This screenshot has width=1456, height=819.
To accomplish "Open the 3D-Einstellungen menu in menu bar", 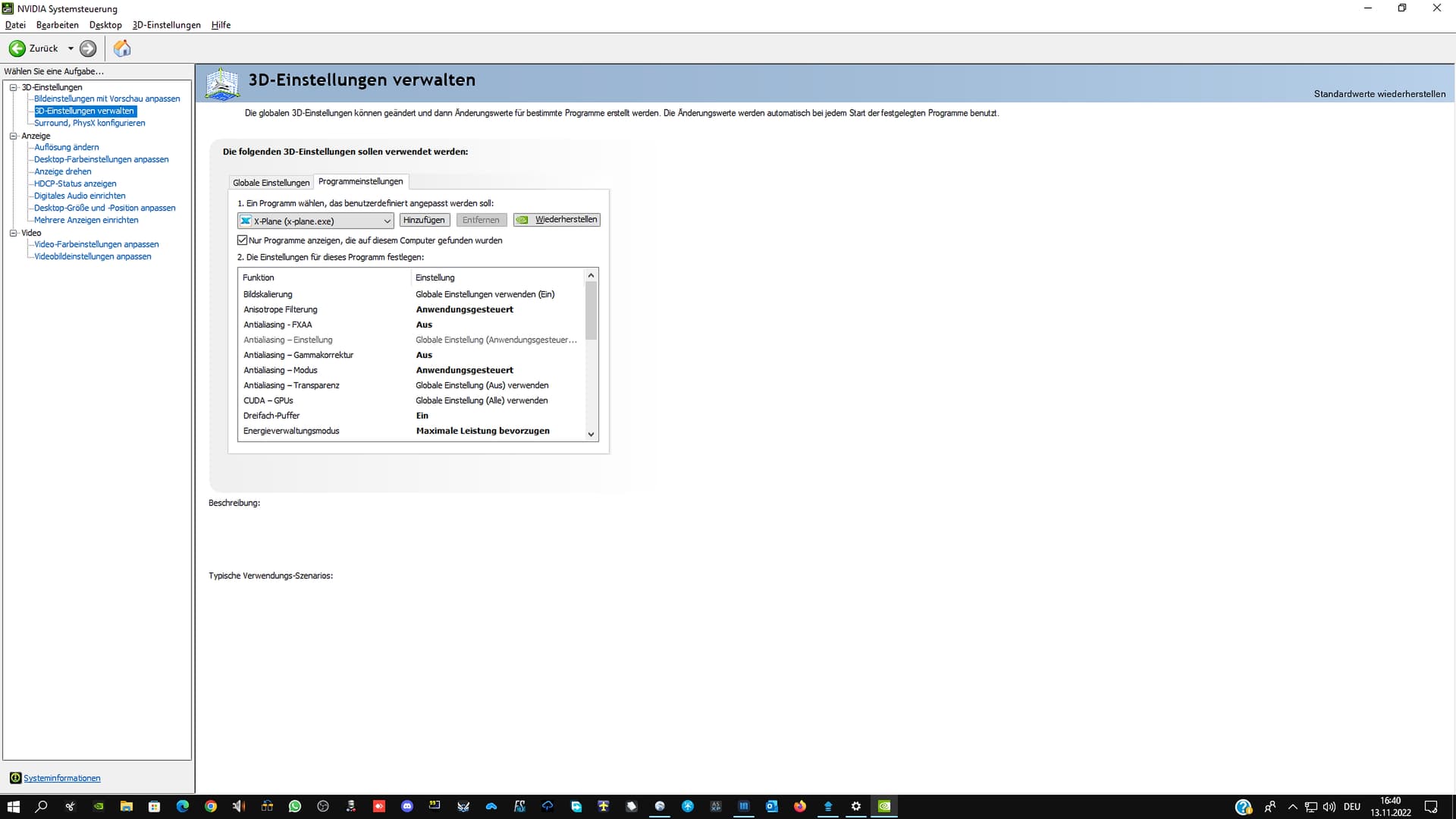I will (x=166, y=25).
